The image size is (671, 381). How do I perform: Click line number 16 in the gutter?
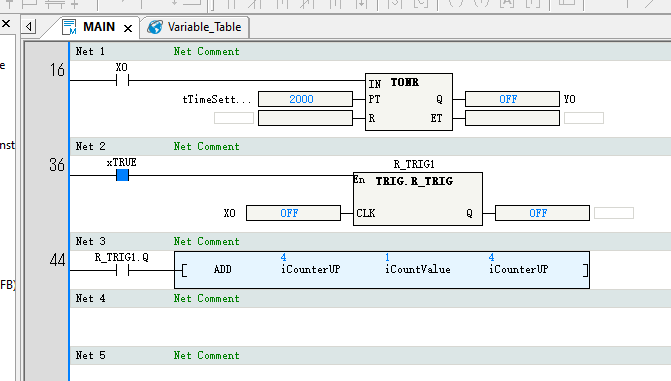57,70
